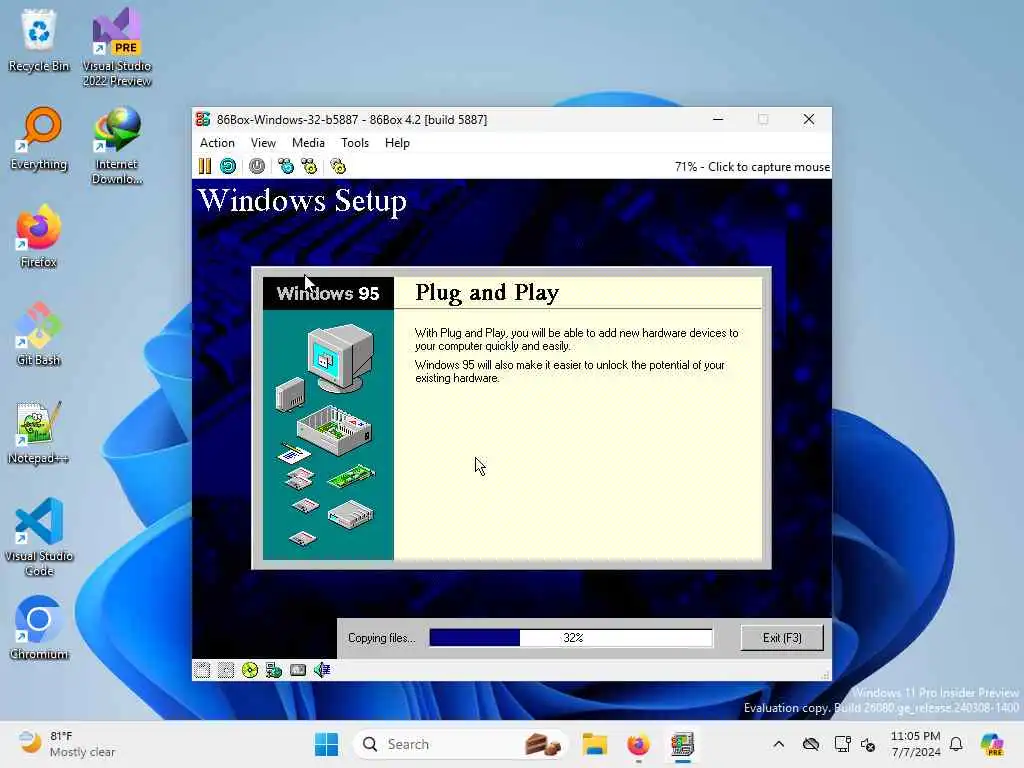Open the Tools menu

[x=355, y=142]
